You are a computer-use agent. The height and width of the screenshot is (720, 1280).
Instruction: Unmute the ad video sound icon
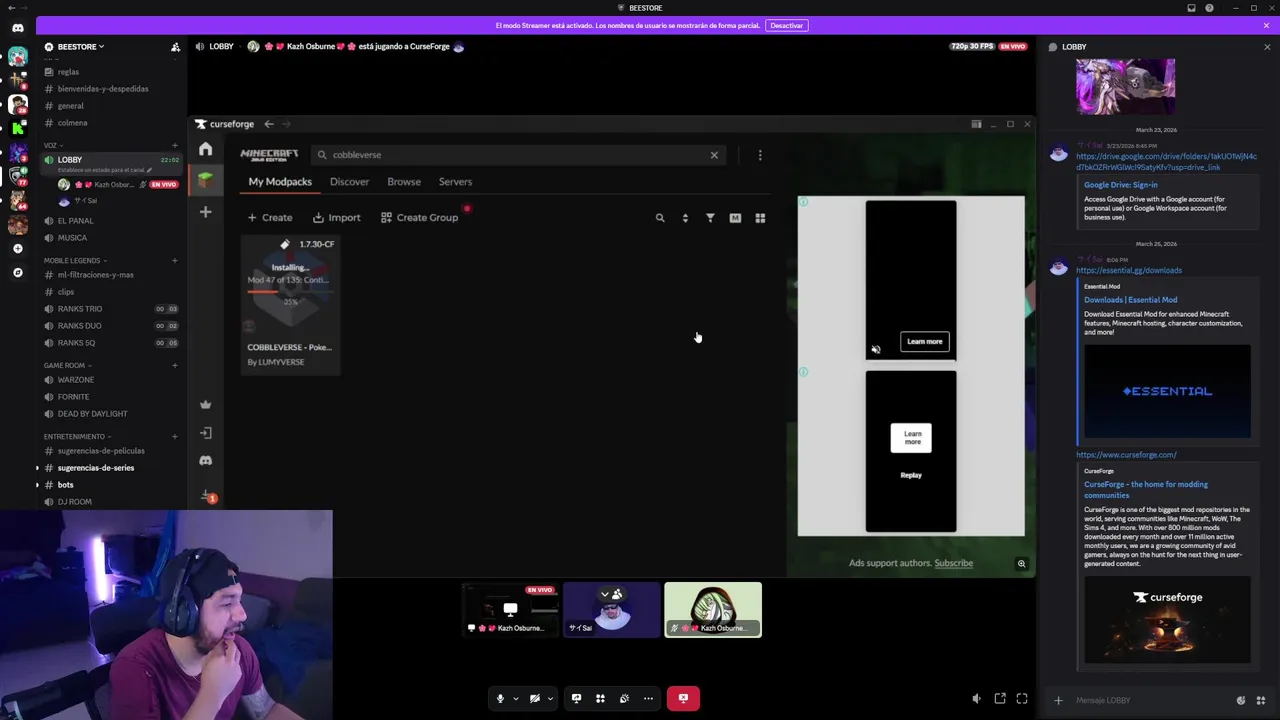point(876,349)
